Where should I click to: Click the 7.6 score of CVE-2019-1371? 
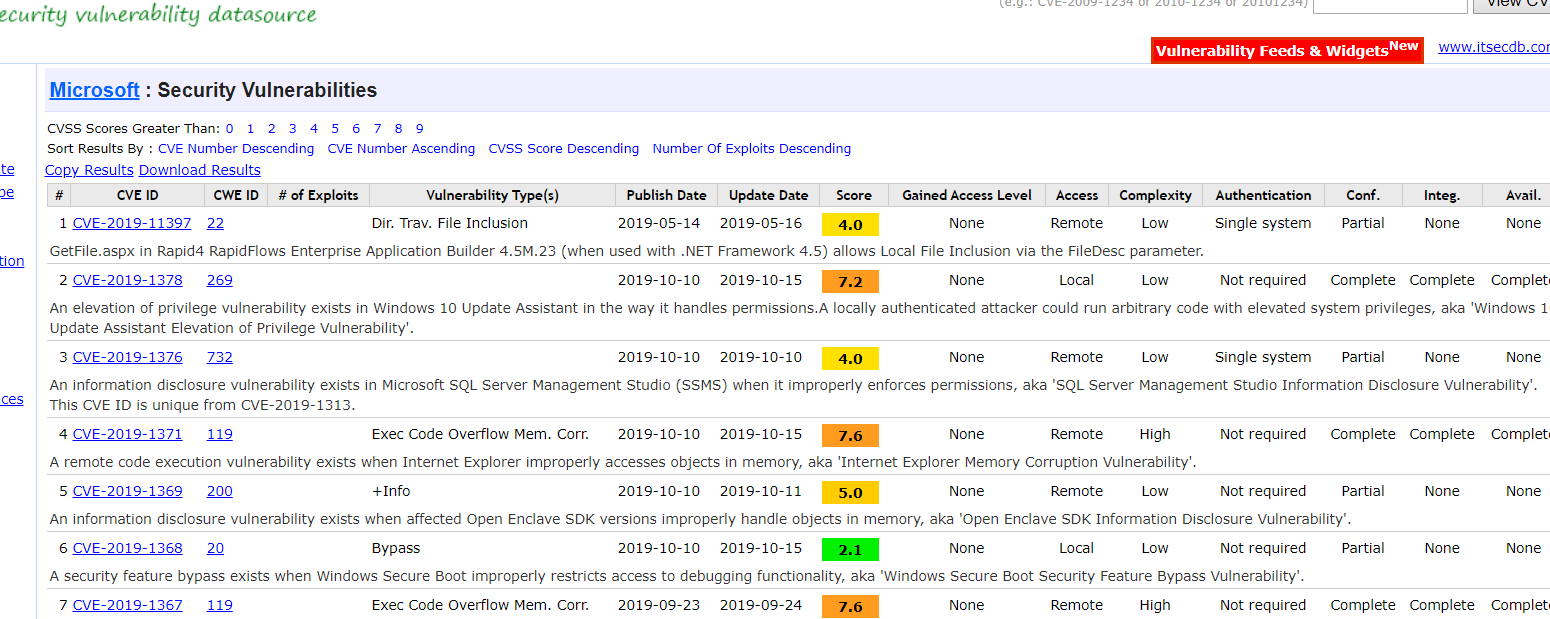point(850,435)
